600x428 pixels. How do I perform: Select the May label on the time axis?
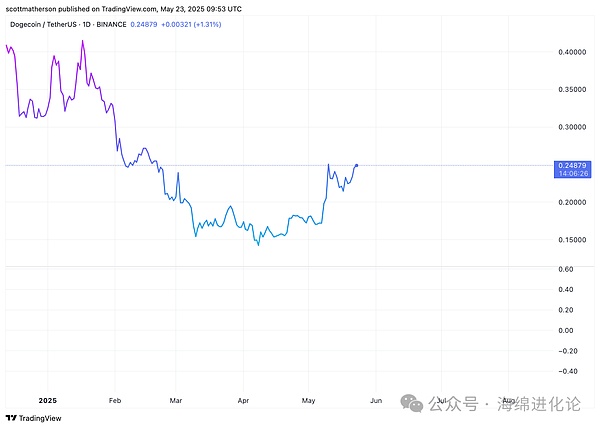click(308, 400)
